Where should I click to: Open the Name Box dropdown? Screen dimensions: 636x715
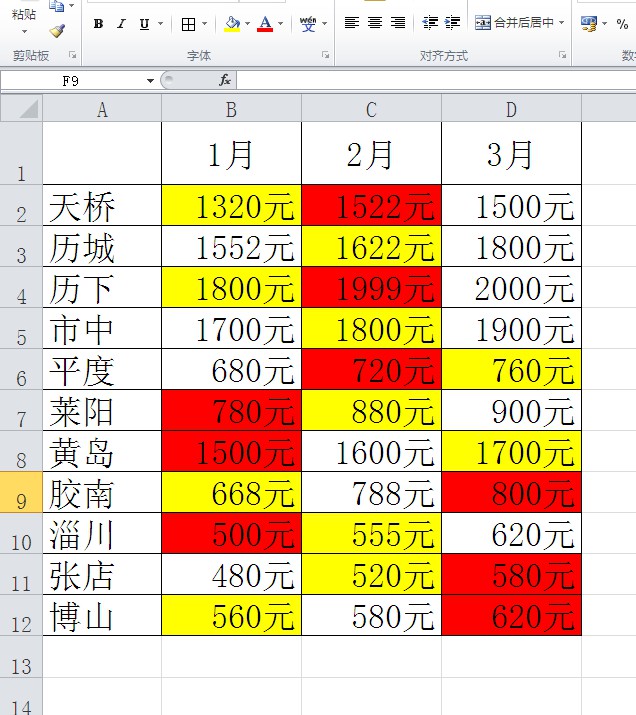coord(150,81)
